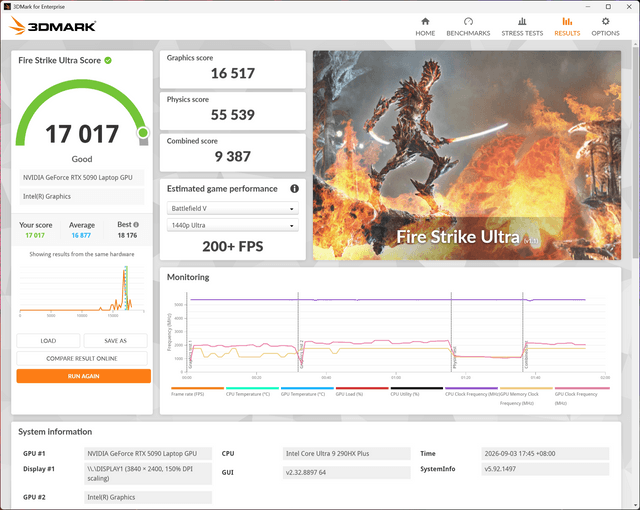Switch to the BENCHMARKS tab label
Screen dimensions: 640x510
point(468,33)
